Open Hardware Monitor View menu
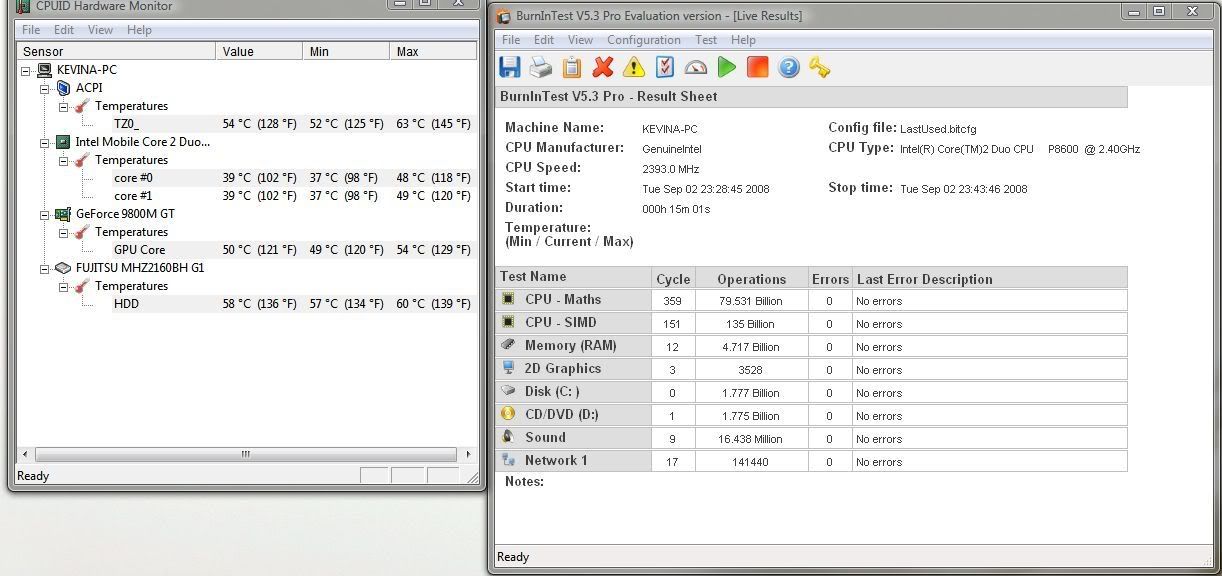Image resolution: width=1222 pixels, height=576 pixels. 101,30
